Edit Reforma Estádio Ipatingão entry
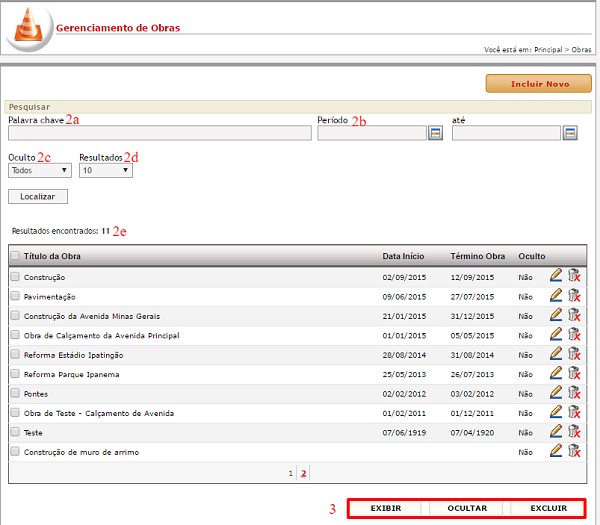This screenshot has width=600, height=525. pos(556,354)
